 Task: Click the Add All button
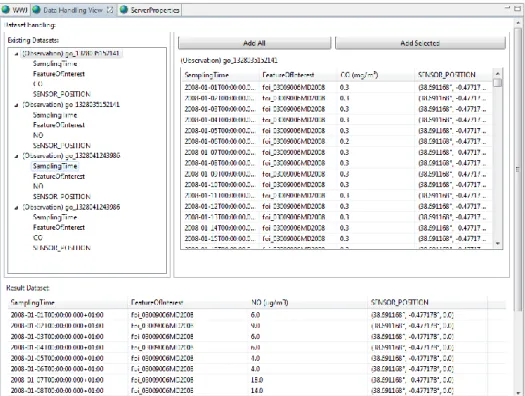coord(254,43)
